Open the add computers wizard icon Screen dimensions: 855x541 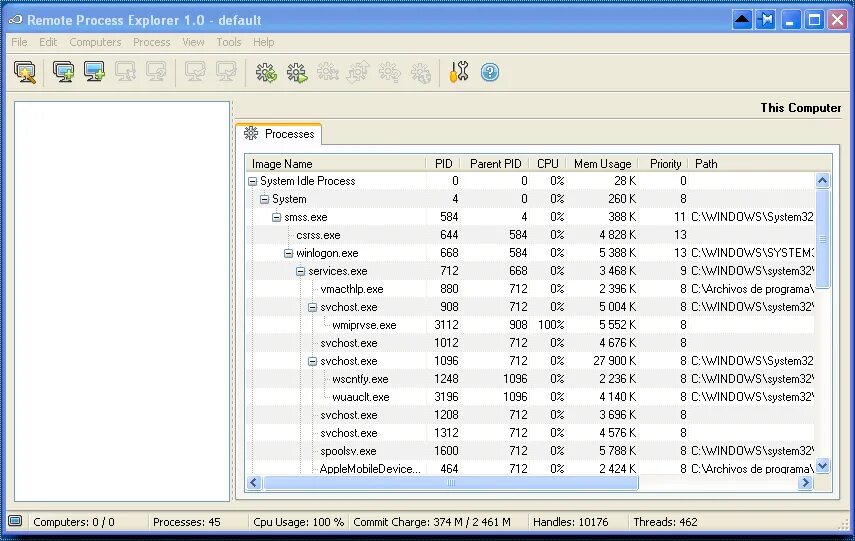point(25,72)
